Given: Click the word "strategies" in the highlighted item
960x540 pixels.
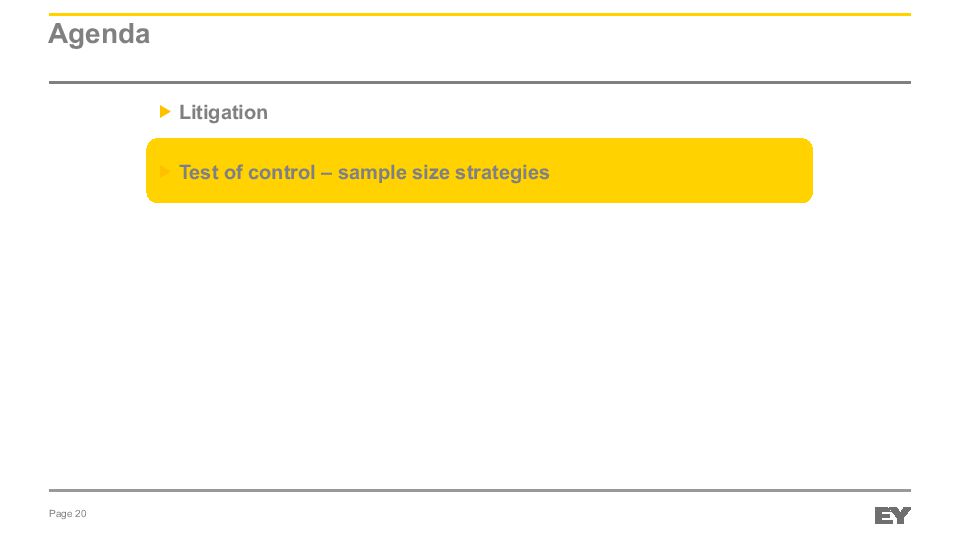Looking at the screenshot, I should click(502, 172).
